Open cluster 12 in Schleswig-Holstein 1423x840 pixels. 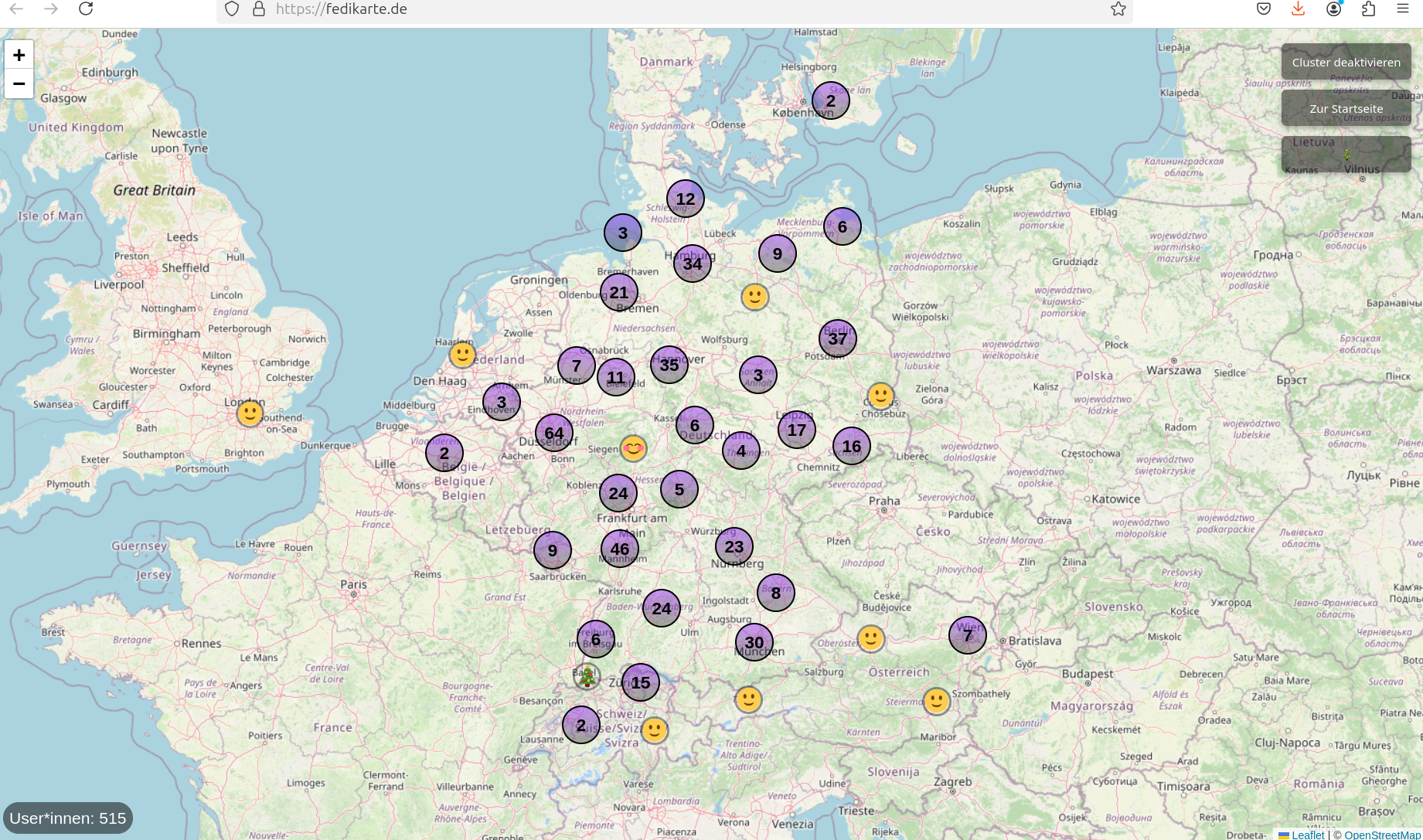point(686,199)
